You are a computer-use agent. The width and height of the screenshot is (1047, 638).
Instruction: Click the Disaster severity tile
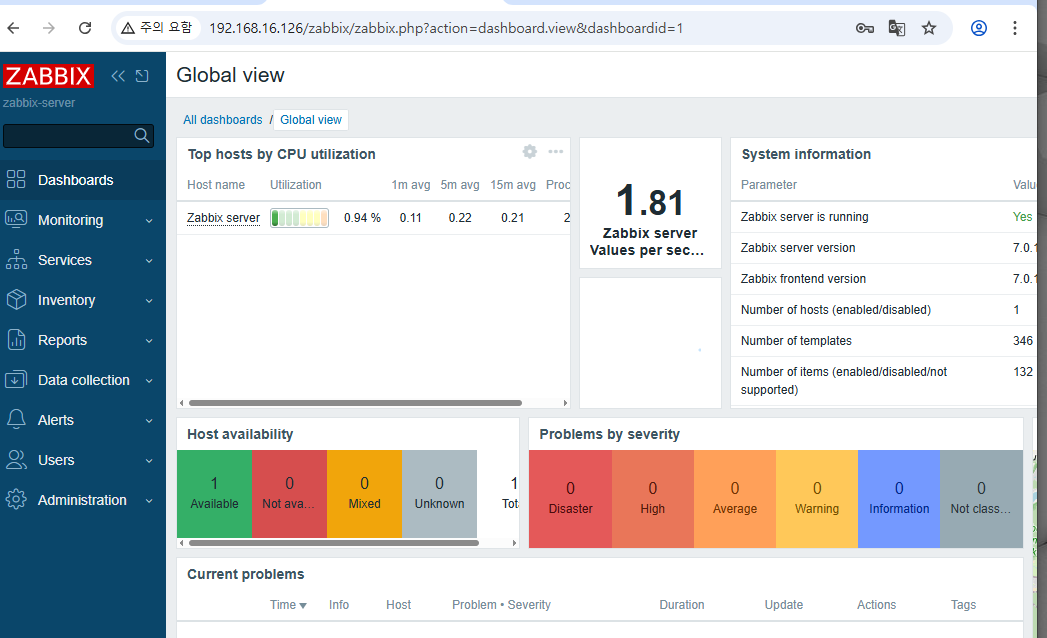(x=570, y=499)
